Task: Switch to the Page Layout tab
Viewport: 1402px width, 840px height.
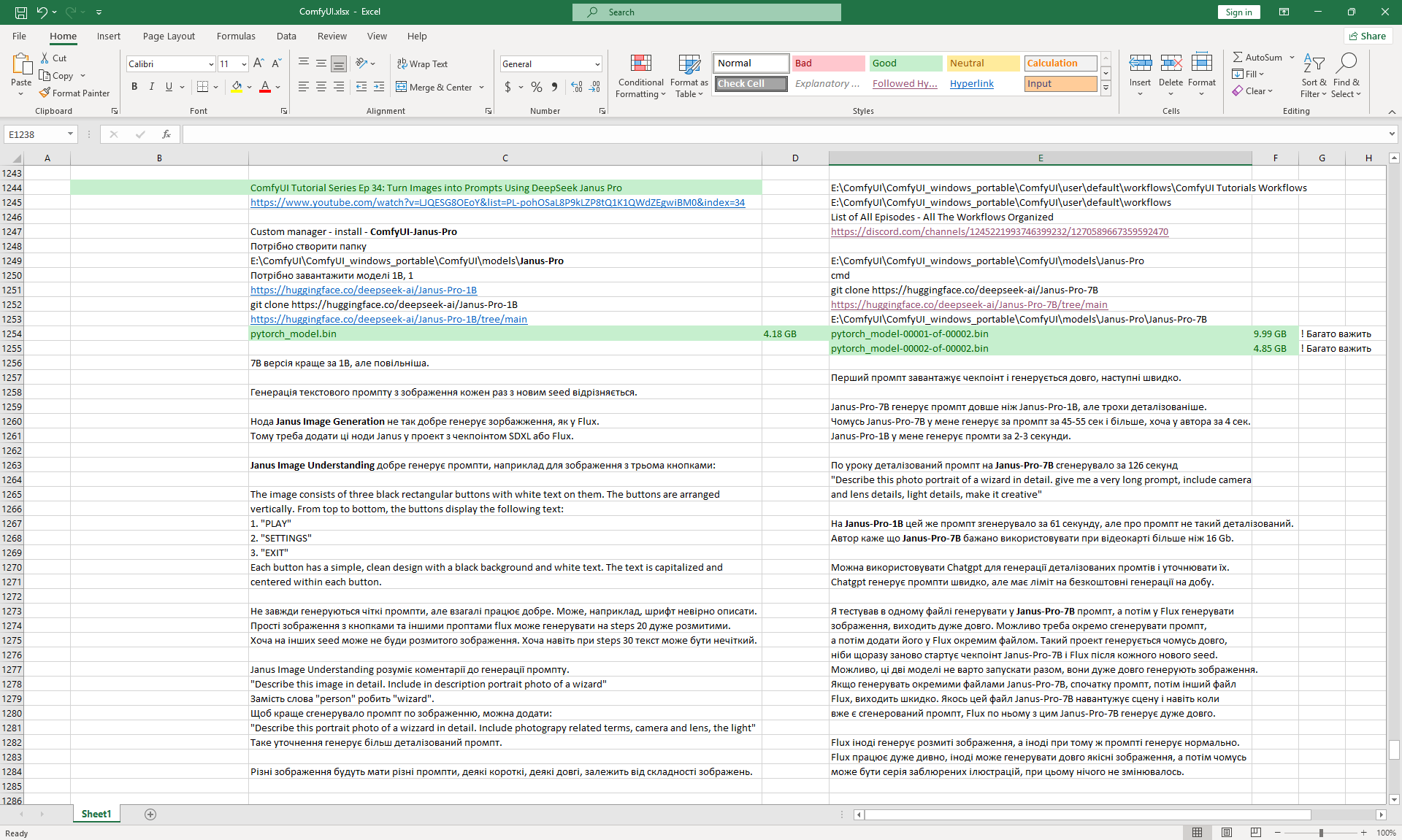Action: click(169, 36)
